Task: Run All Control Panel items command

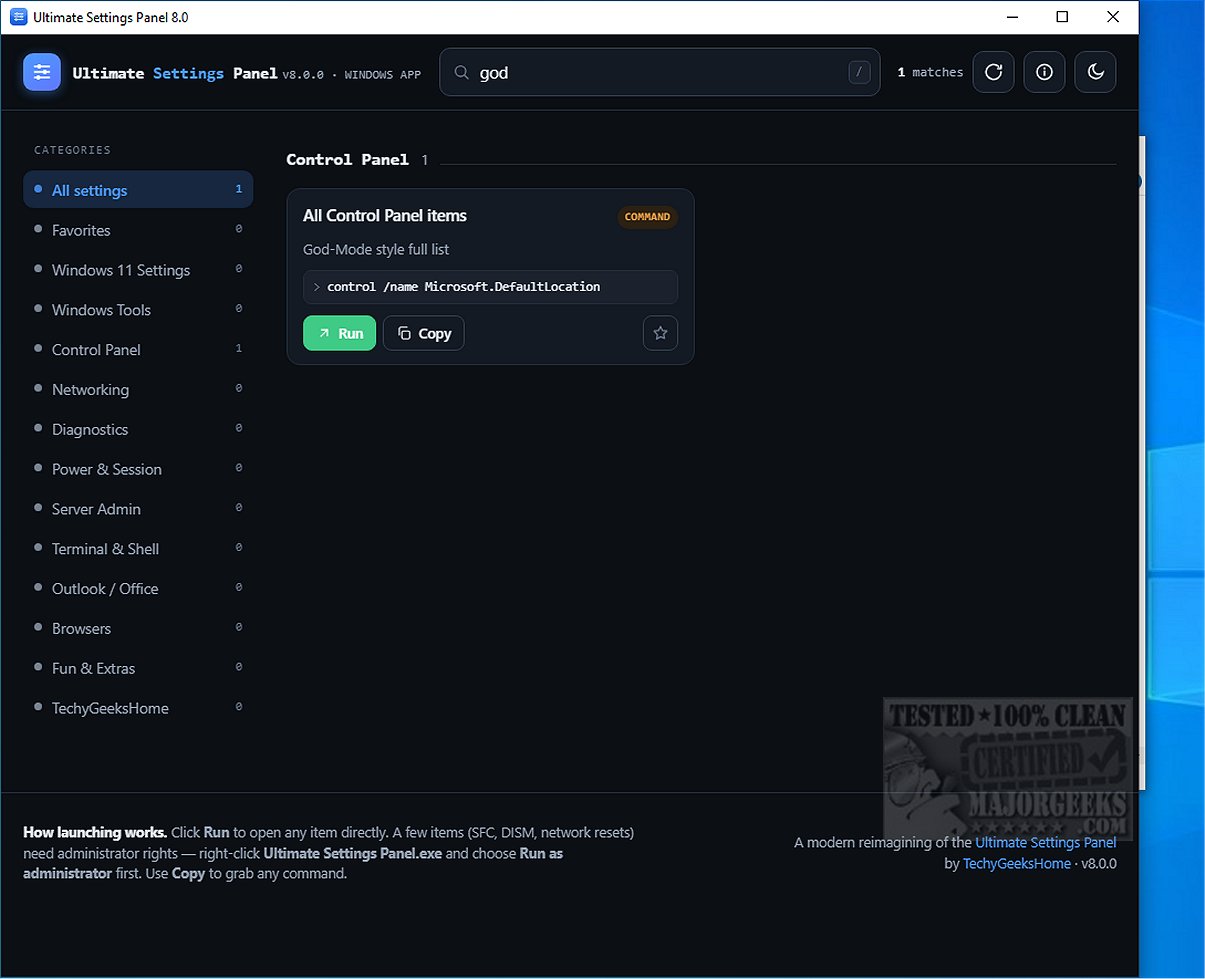Action: 339,333
